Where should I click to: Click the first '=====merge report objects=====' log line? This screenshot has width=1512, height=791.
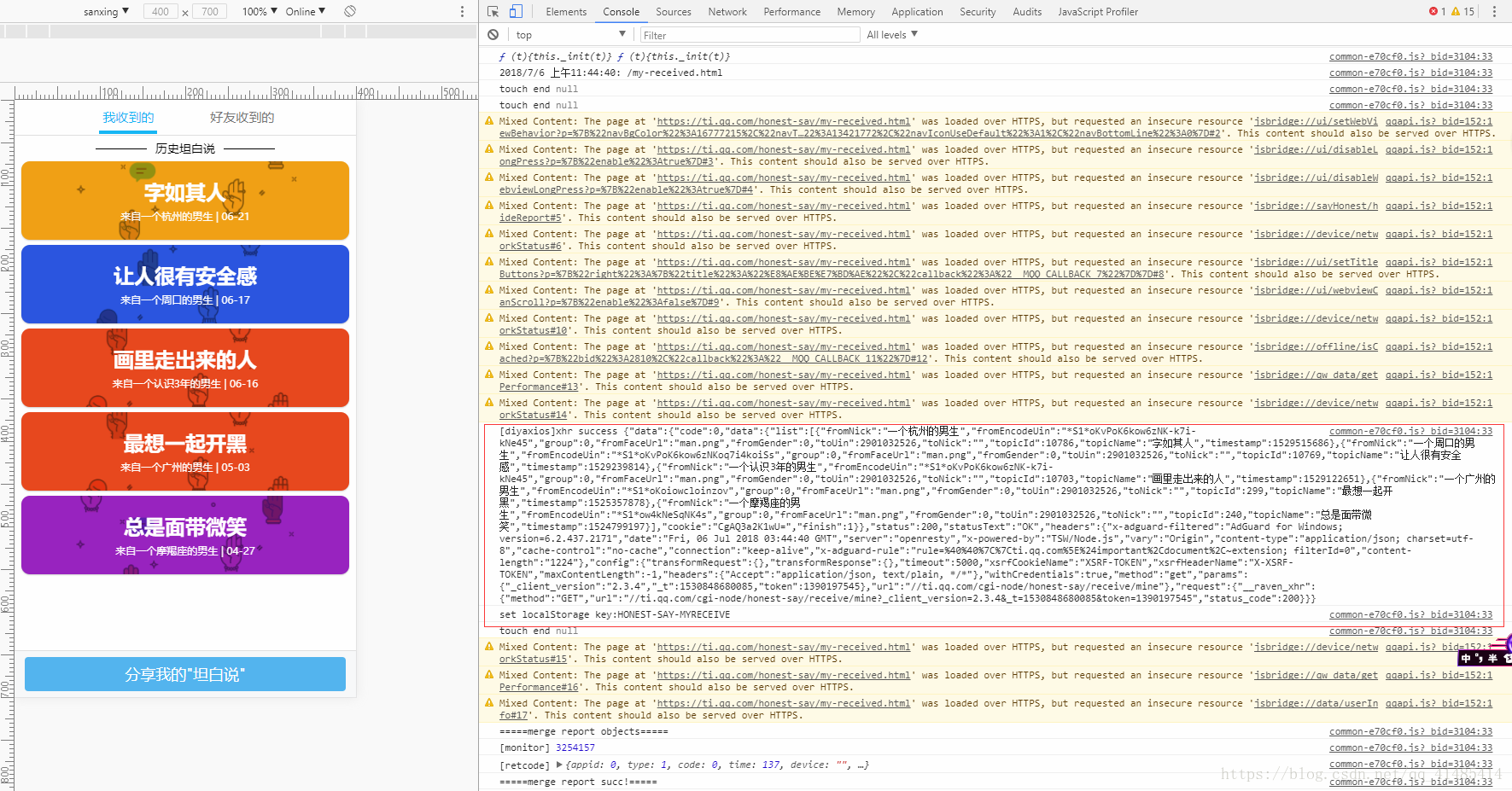584,731
